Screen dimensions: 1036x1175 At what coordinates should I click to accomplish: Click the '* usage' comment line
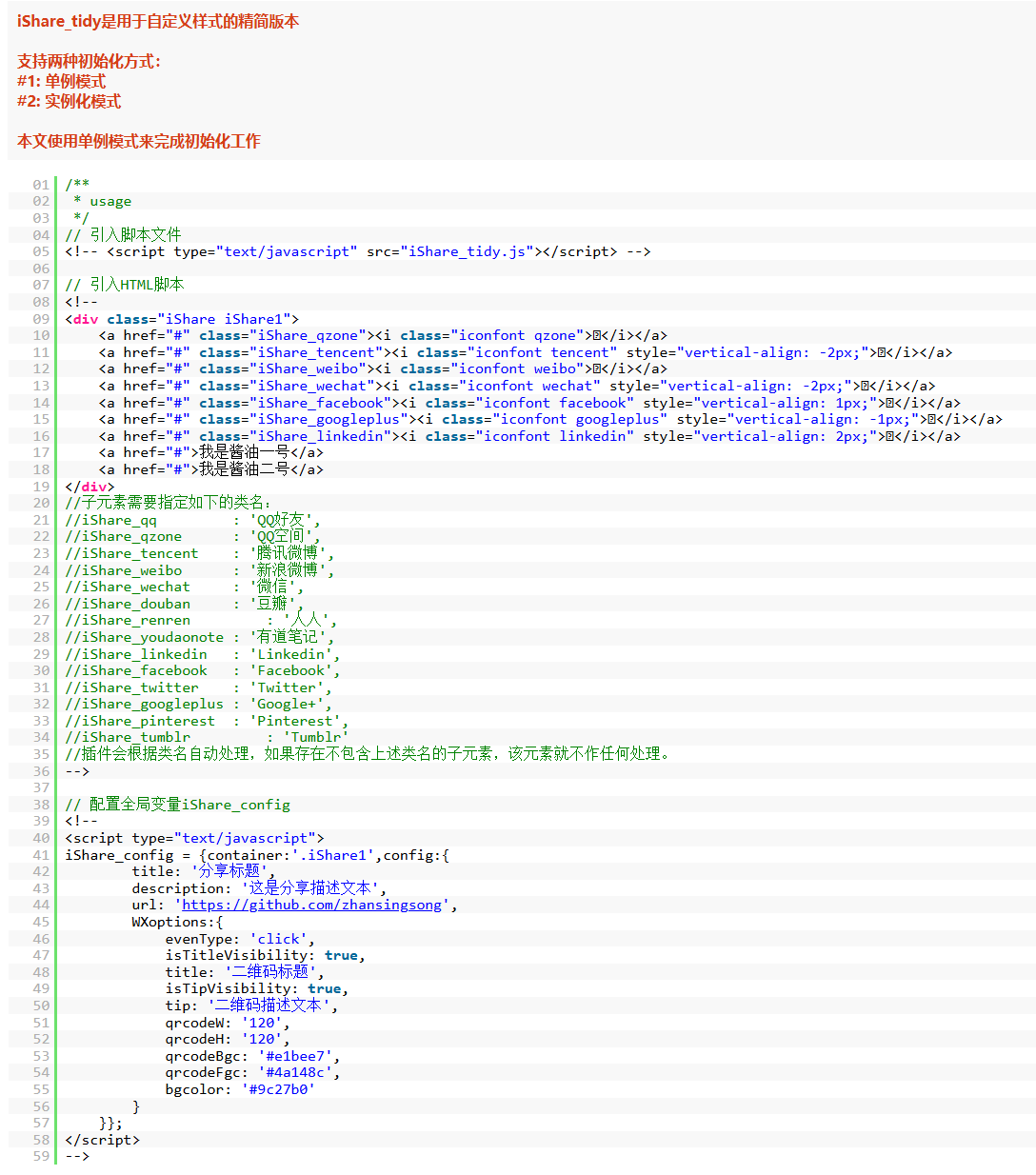(x=102, y=202)
